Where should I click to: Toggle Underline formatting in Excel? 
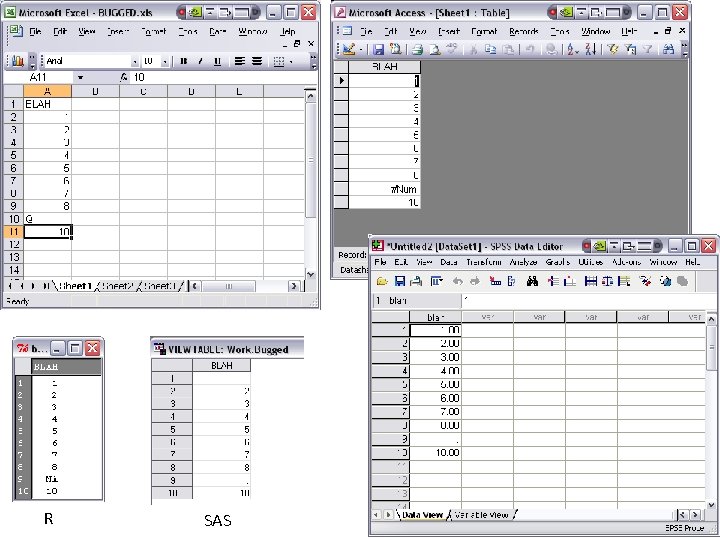(218, 61)
